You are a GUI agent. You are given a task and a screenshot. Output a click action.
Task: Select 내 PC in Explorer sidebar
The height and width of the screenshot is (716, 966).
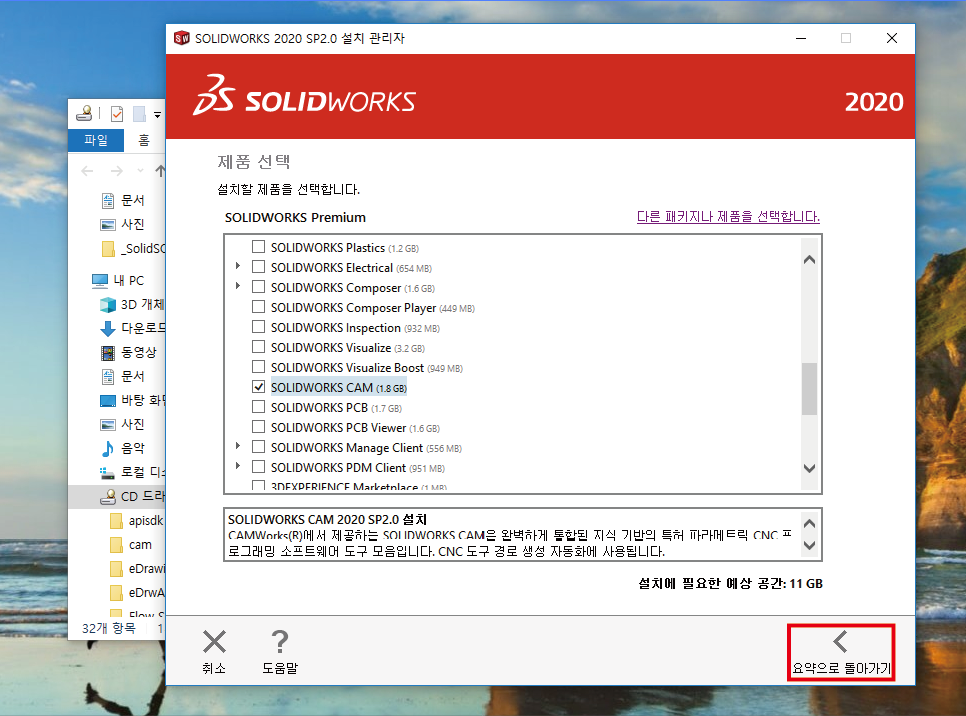118,280
